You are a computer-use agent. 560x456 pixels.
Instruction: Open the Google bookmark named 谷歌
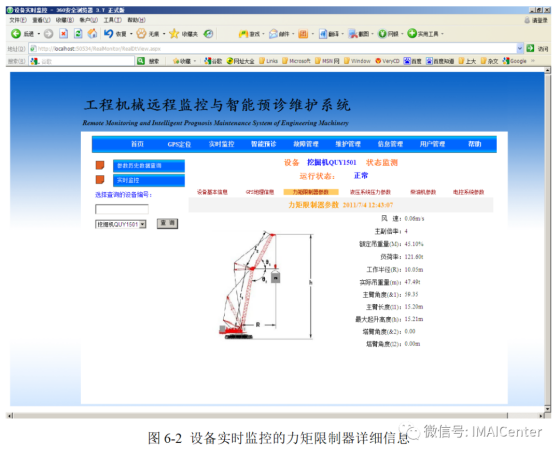click(213, 61)
